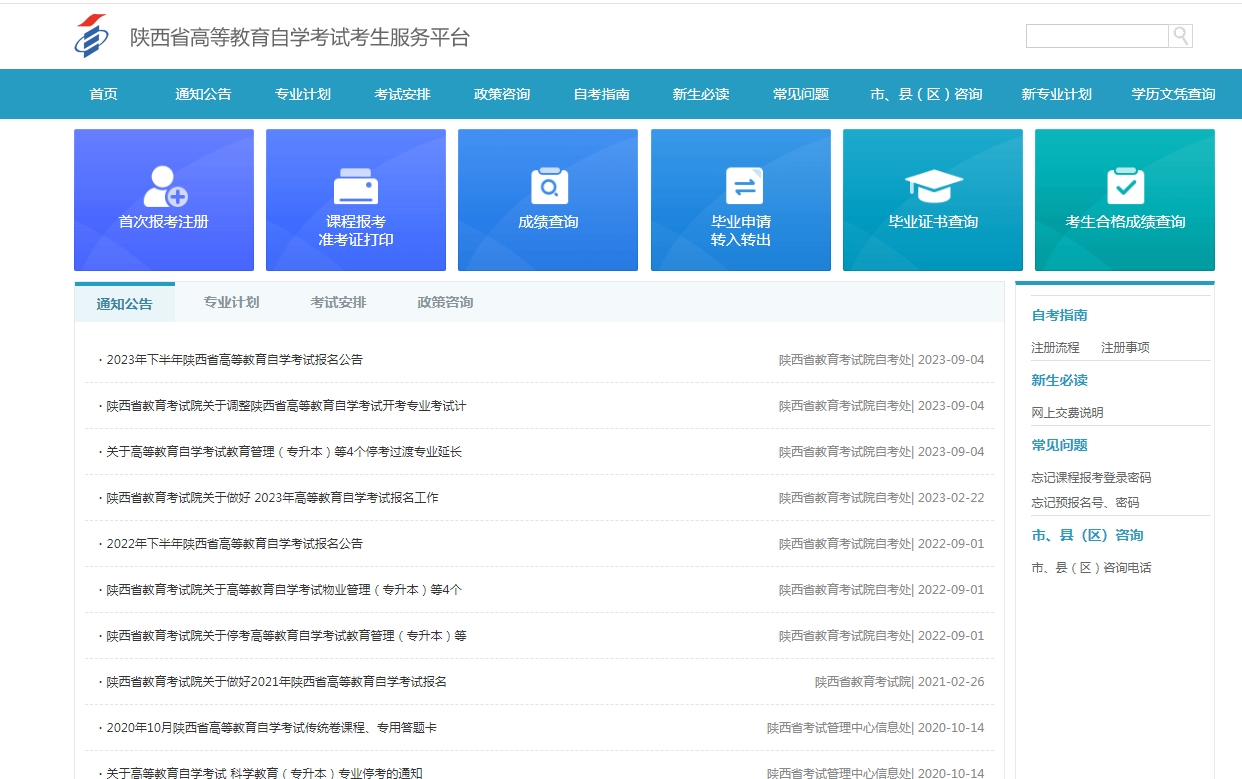Switch to the 专业计划 tab
This screenshot has height=779, width=1242.
pos(231,301)
